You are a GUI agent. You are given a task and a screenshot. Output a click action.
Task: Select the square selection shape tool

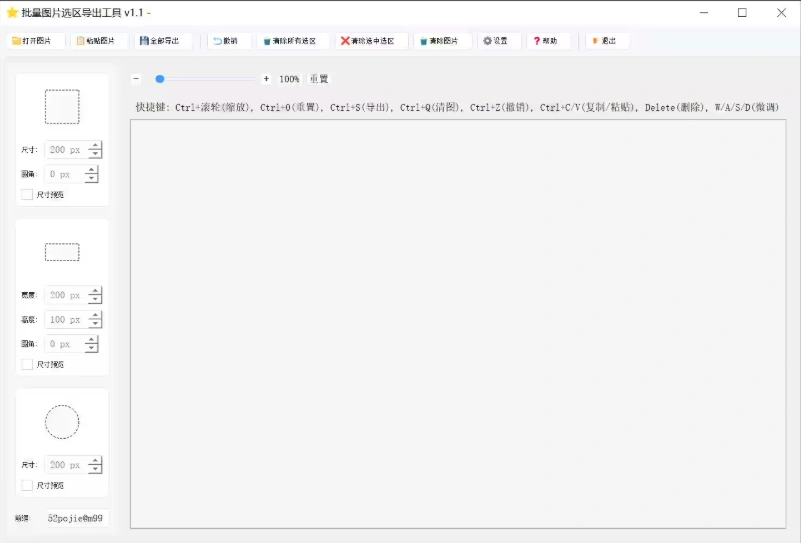[62, 107]
